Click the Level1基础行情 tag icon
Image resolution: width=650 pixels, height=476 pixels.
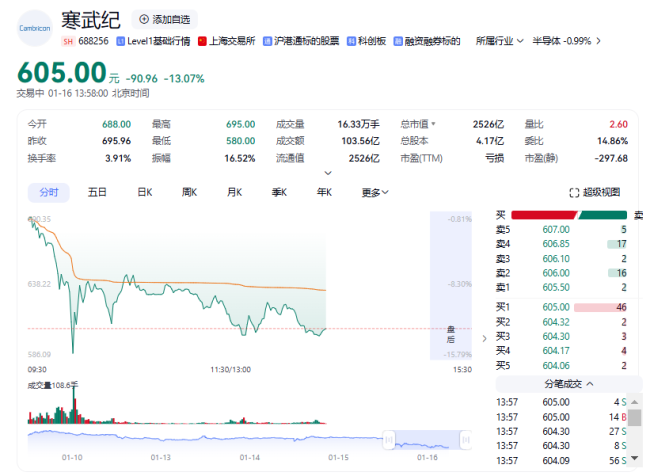point(121,41)
